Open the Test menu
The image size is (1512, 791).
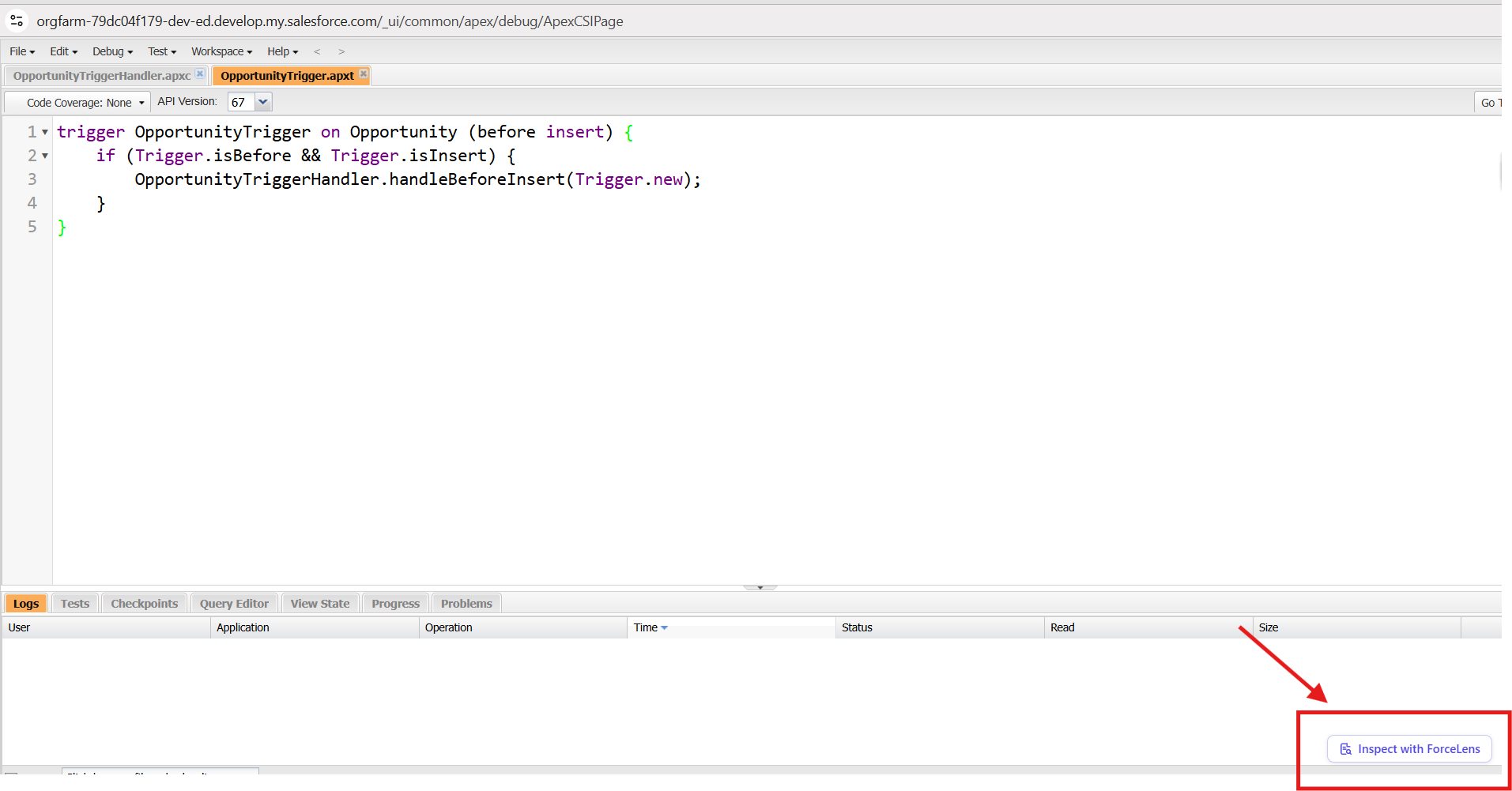coord(162,51)
